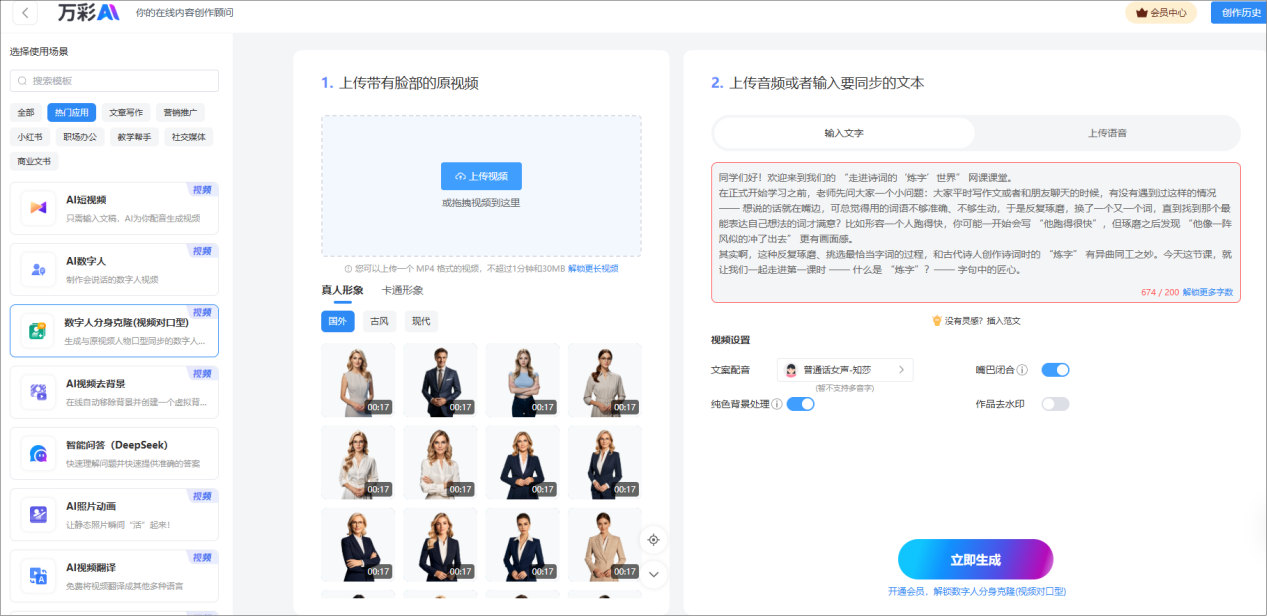The height and width of the screenshot is (616, 1267).
Task: Select the 卡通形象 tab
Action: [402, 291]
